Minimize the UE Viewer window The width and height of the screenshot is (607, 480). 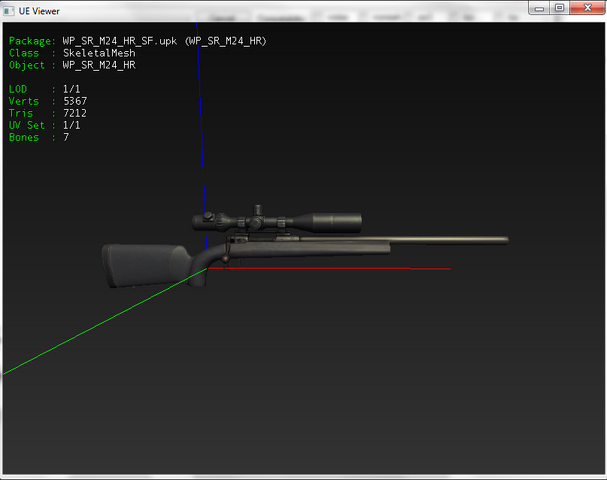click(539, 8)
